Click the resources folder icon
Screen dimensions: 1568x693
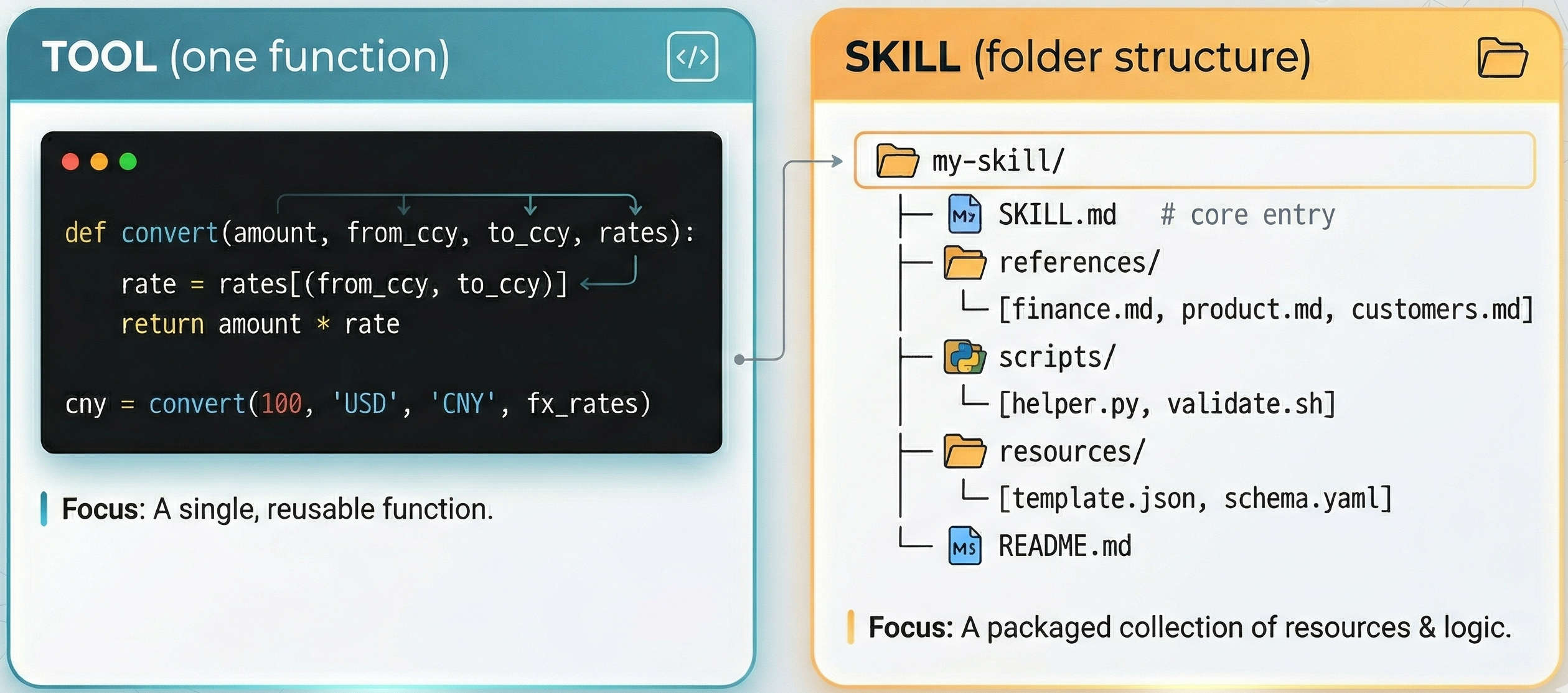pyautogui.click(x=965, y=451)
